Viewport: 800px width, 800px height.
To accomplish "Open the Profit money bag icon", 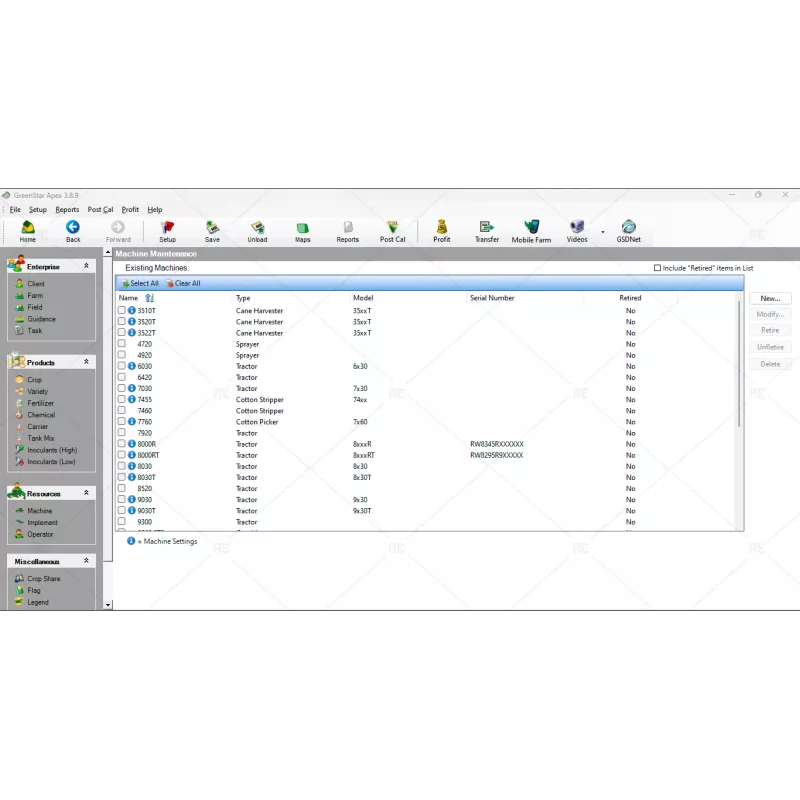I will pos(442,230).
